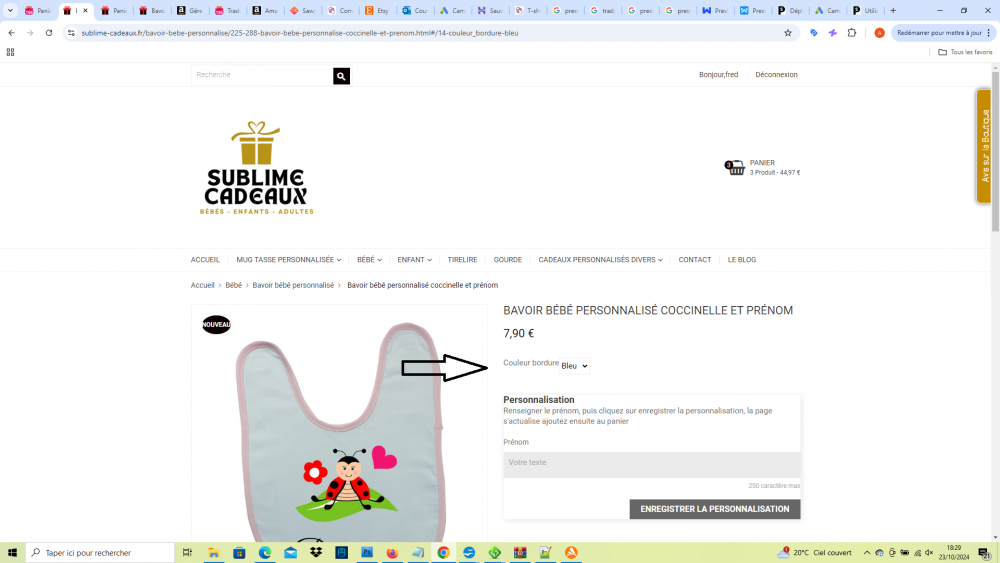This screenshot has width=1000, height=563.
Task: Click the Sublime Cadeaux logo
Action: 256,168
